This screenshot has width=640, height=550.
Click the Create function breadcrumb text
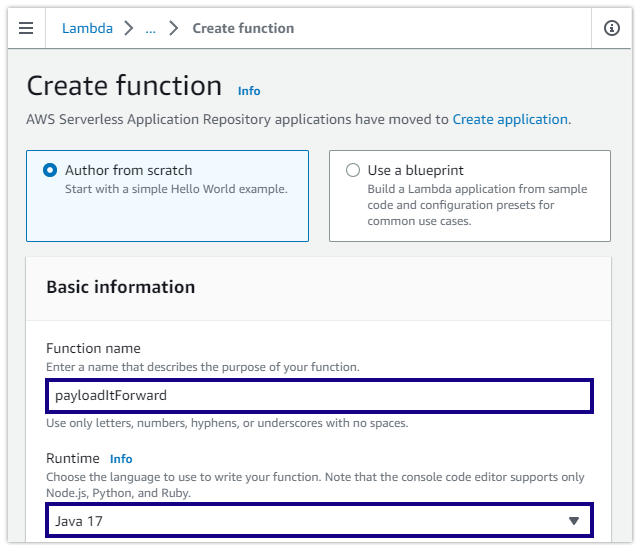pos(243,28)
